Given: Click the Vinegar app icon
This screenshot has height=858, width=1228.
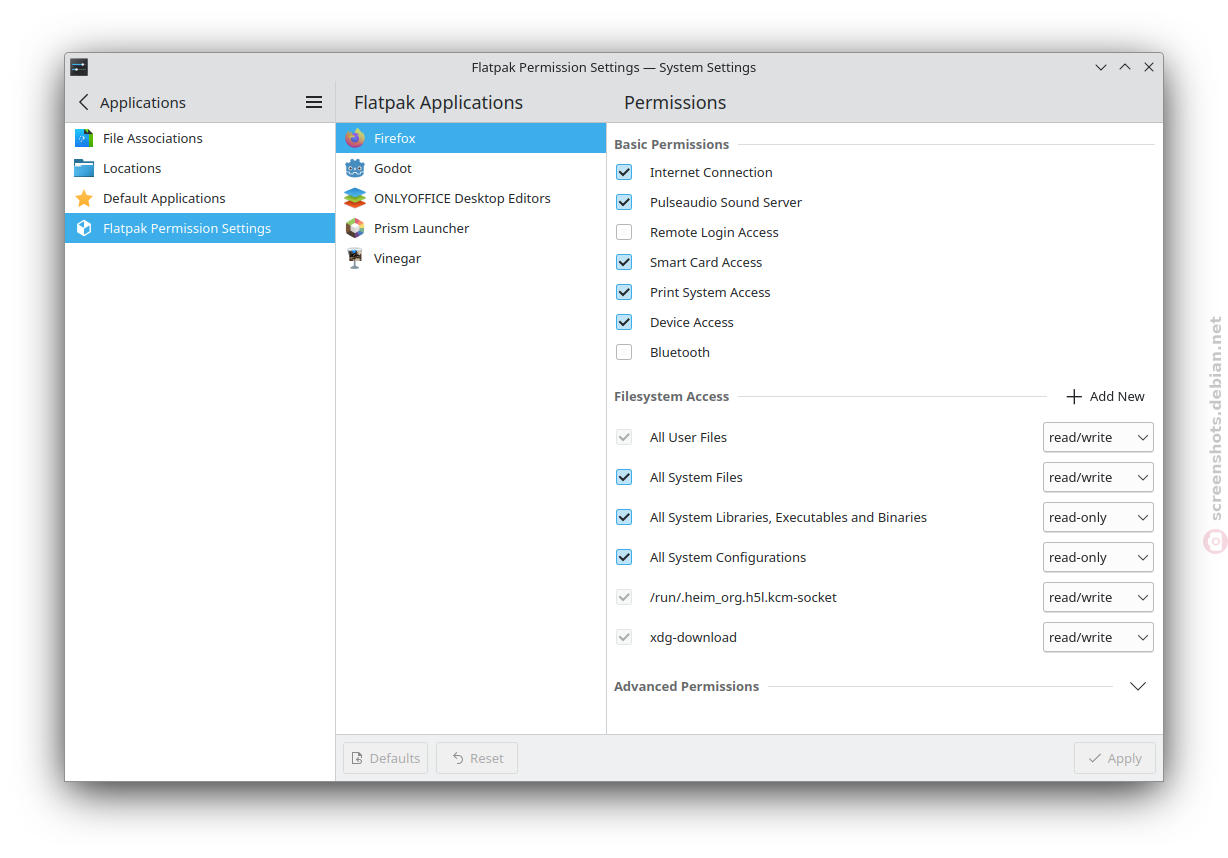Looking at the screenshot, I should (x=355, y=258).
